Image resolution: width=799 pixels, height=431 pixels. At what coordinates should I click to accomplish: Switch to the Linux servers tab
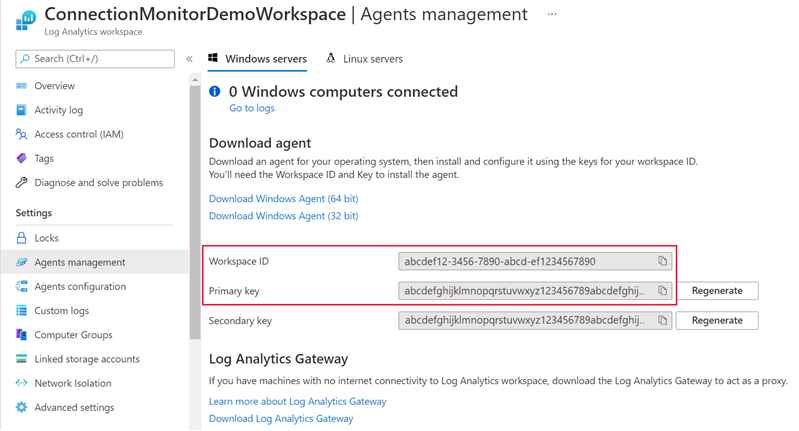coord(365,59)
